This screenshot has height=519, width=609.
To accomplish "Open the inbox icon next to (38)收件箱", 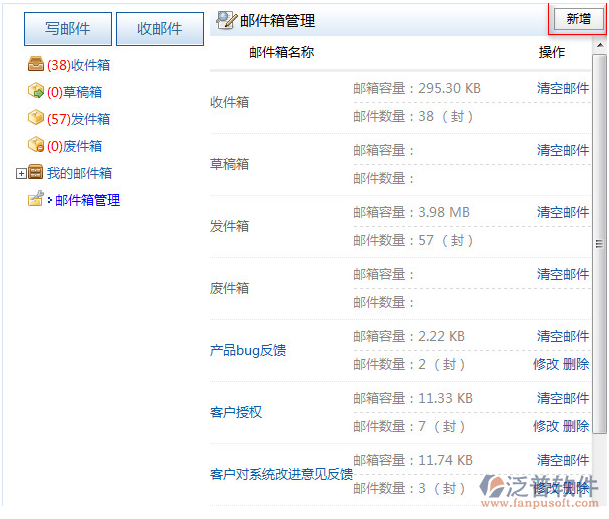I will (x=36, y=64).
